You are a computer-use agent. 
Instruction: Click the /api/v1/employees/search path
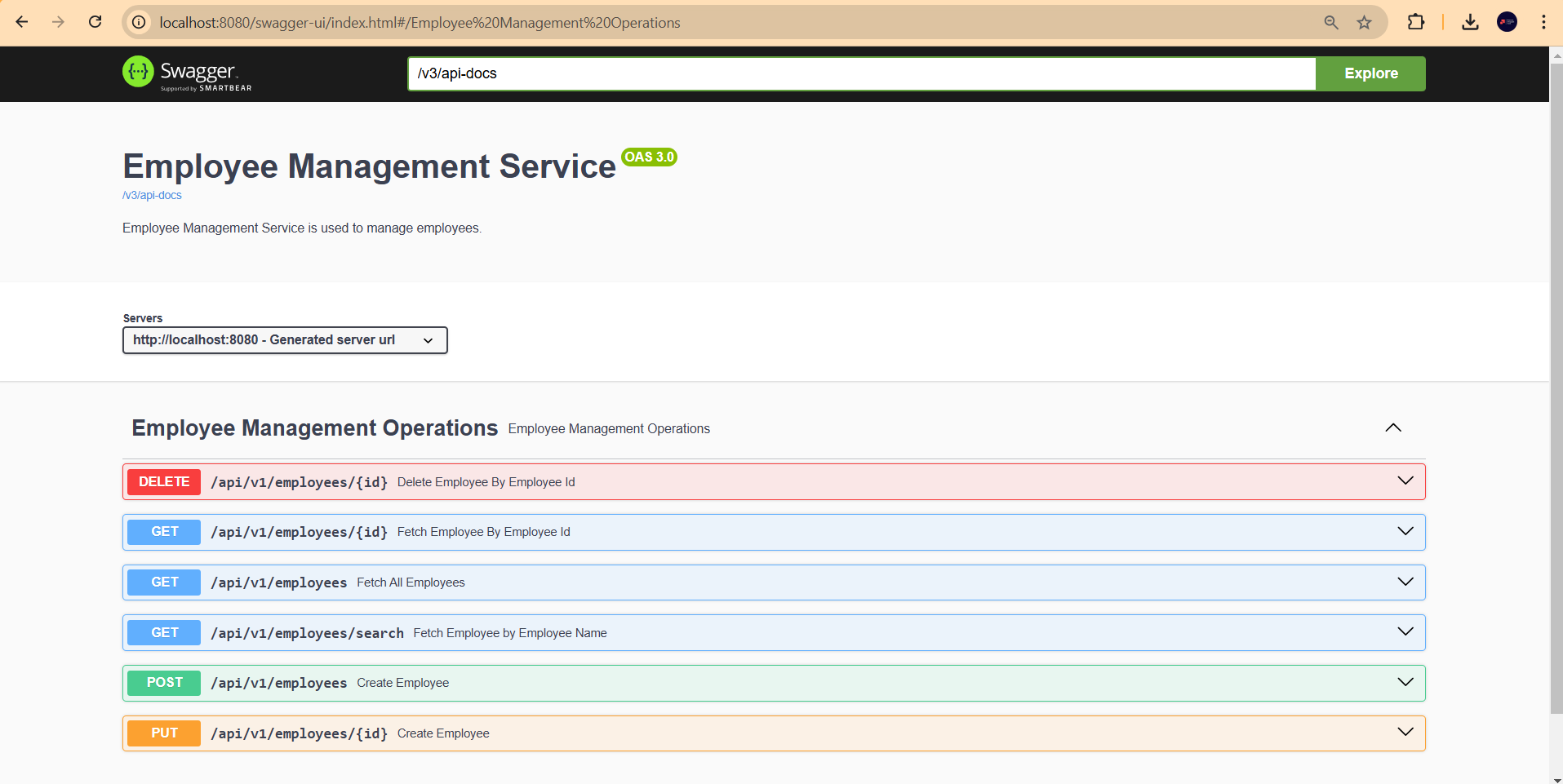307,633
